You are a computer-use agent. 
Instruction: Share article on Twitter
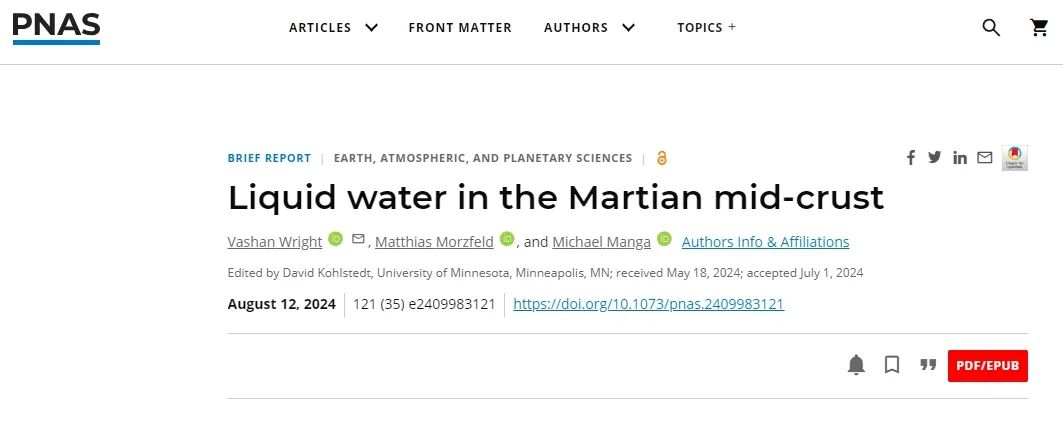(x=935, y=158)
